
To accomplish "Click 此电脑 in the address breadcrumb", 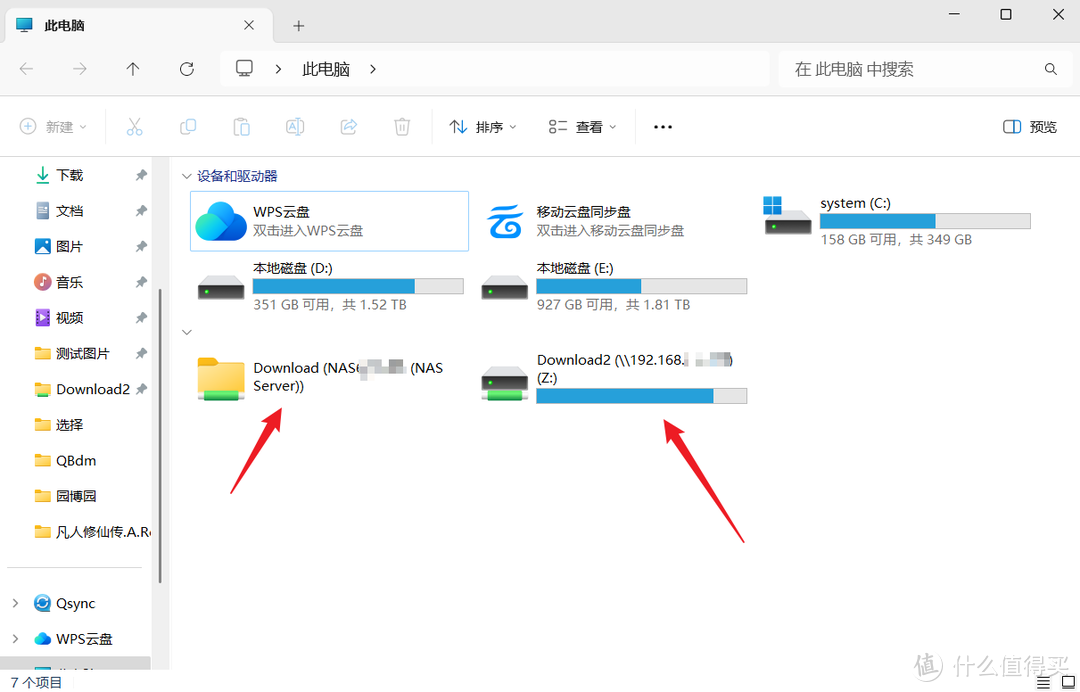I will 326,69.
